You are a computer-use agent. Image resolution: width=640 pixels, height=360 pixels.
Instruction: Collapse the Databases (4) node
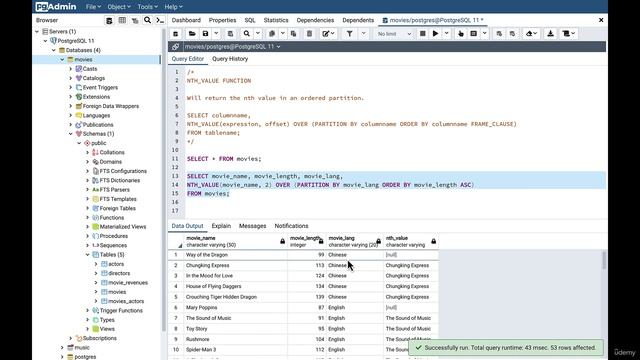[54, 50]
